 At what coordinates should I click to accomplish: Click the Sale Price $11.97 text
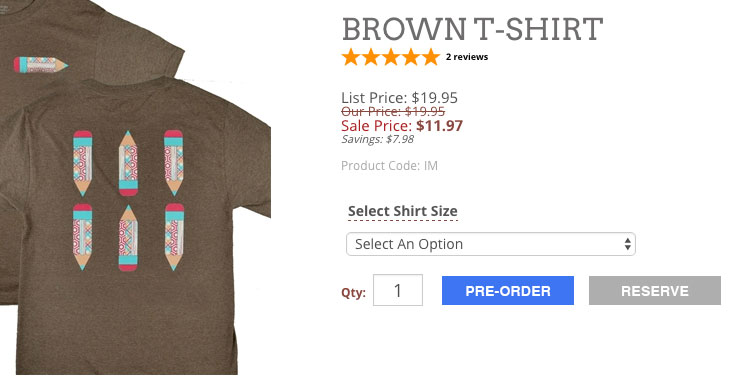pyautogui.click(x=402, y=126)
